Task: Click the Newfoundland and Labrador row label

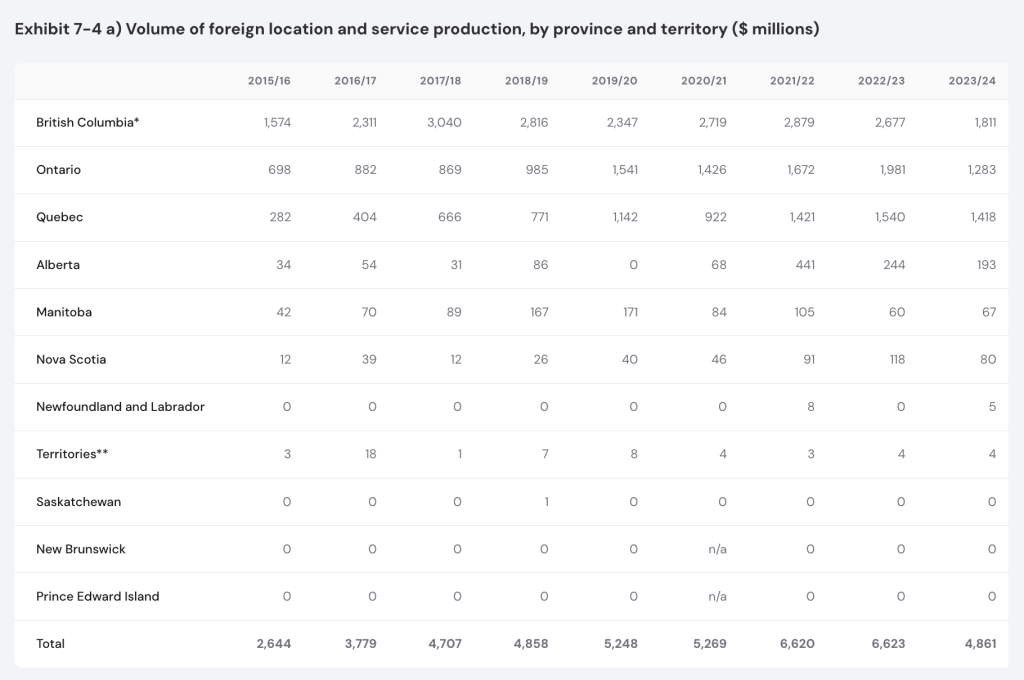Action: [120, 407]
